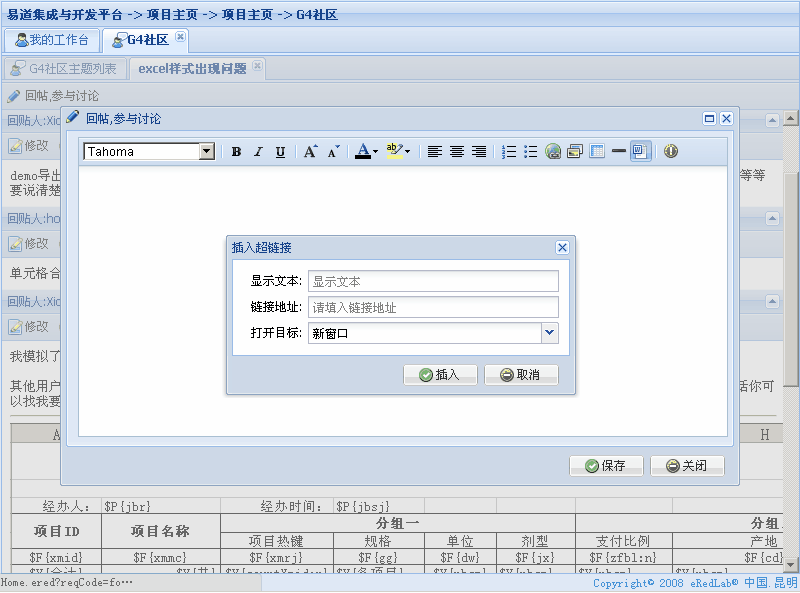Insert a horizontal line

[618, 152]
